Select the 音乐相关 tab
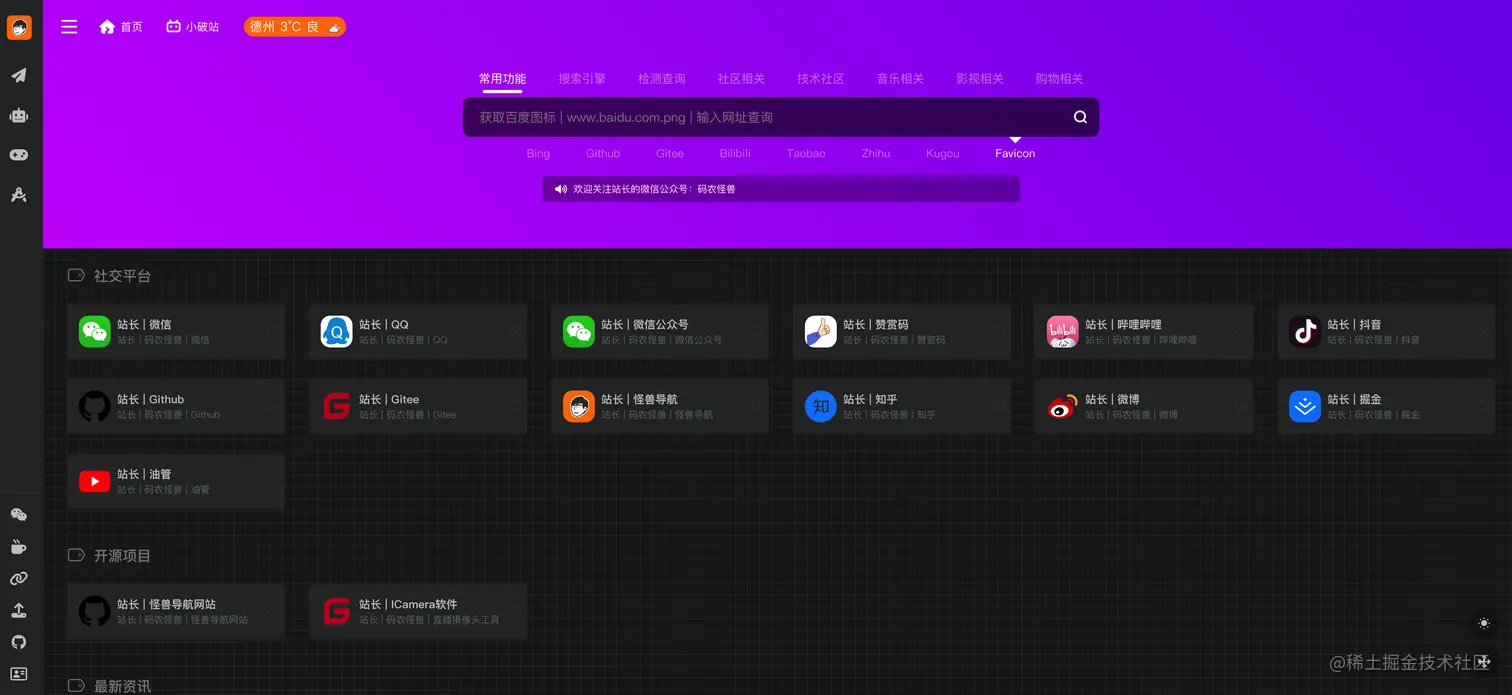This screenshot has height=695, width=1512. point(900,79)
